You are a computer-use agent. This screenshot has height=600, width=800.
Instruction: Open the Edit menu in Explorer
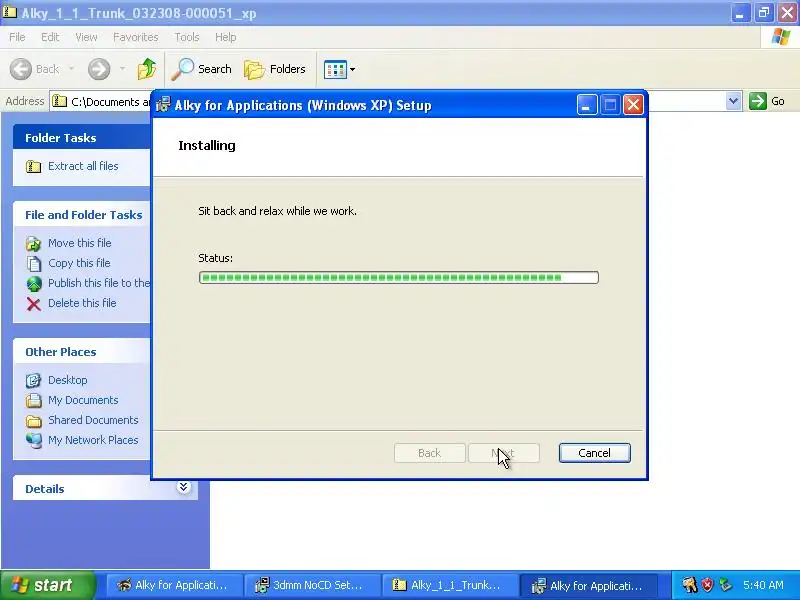point(49,37)
